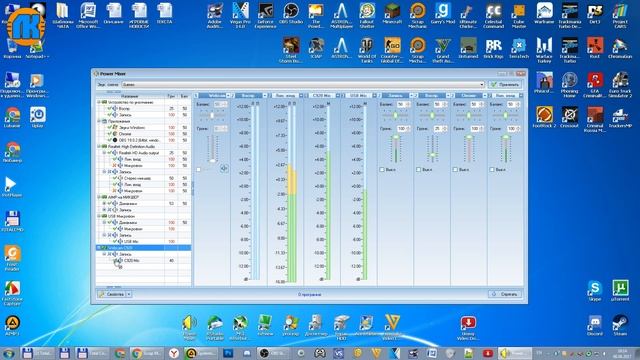
Task: Click the Применить button
Action: pos(505,84)
